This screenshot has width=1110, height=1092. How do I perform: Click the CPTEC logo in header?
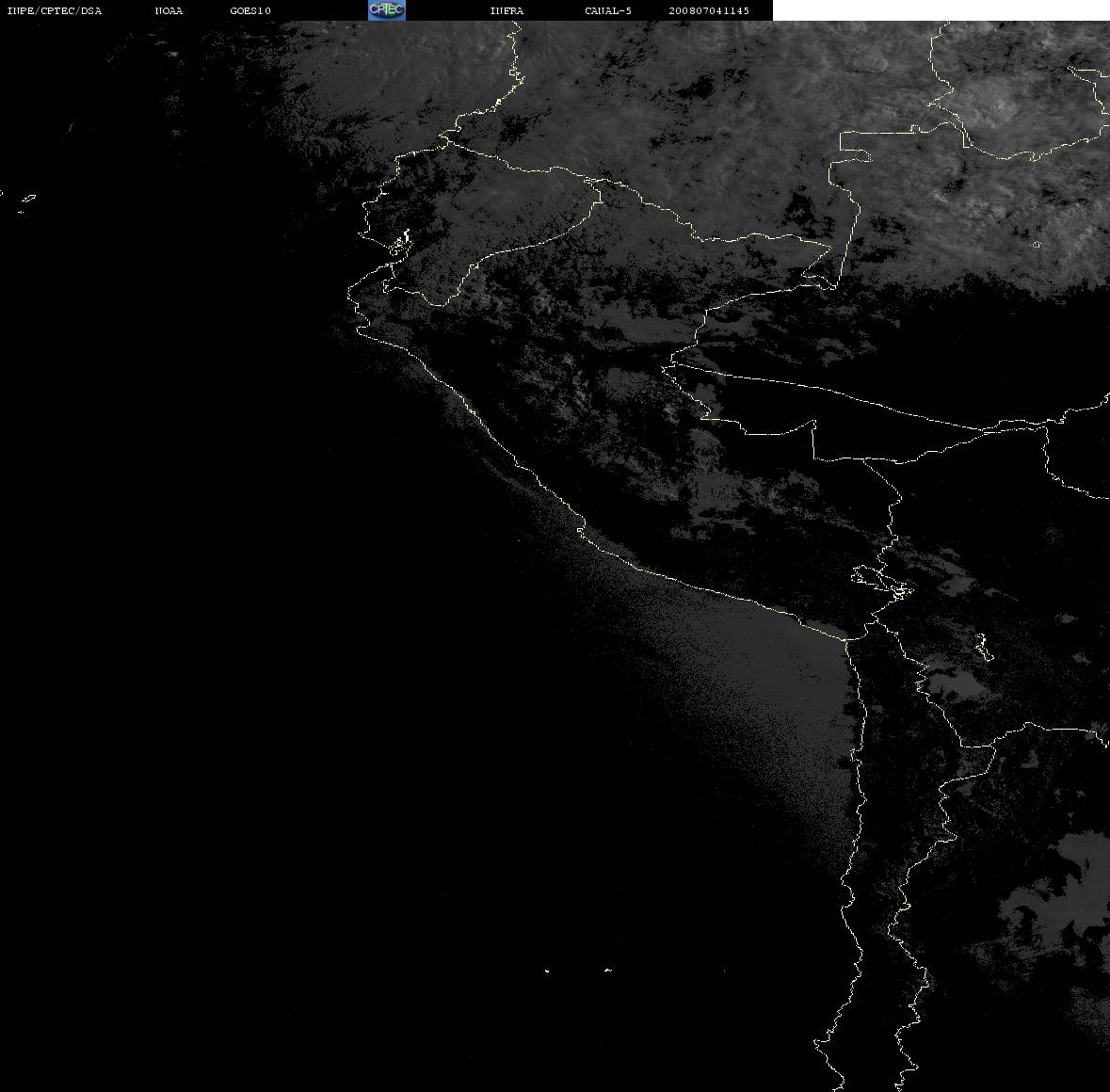[387, 10]
